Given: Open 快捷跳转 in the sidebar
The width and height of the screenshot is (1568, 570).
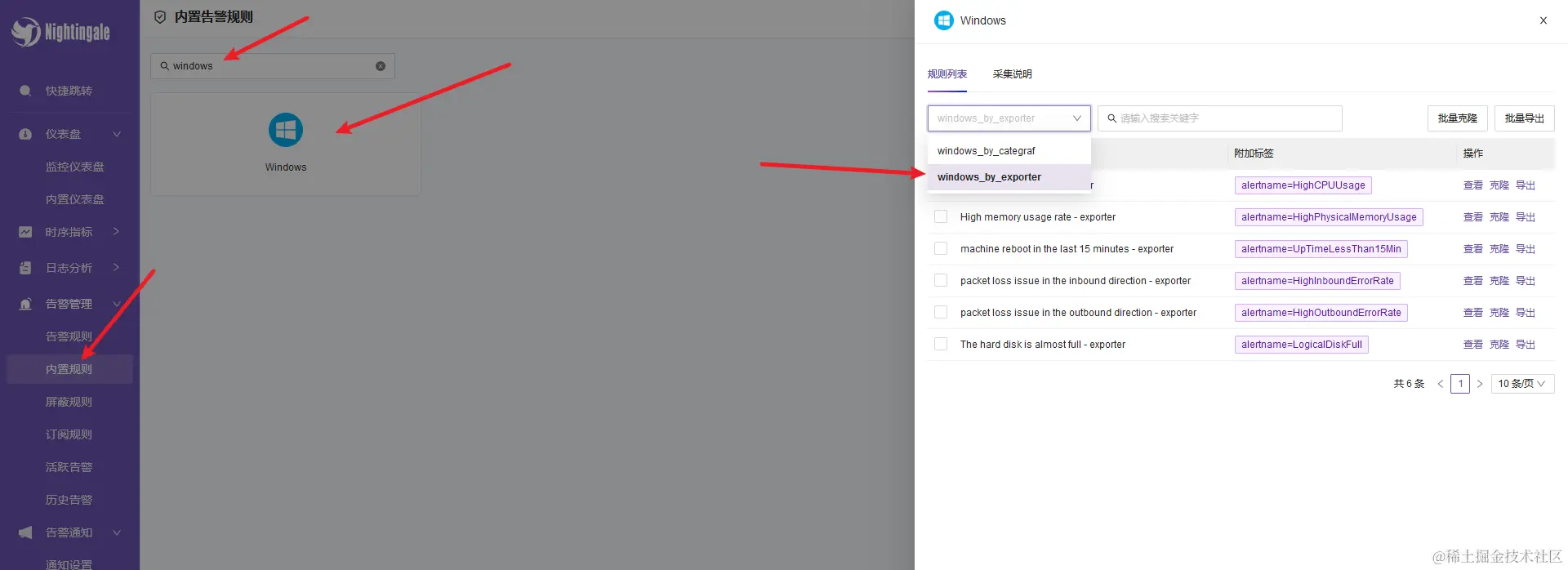Looking at the screenshot, I should point(69,91).
